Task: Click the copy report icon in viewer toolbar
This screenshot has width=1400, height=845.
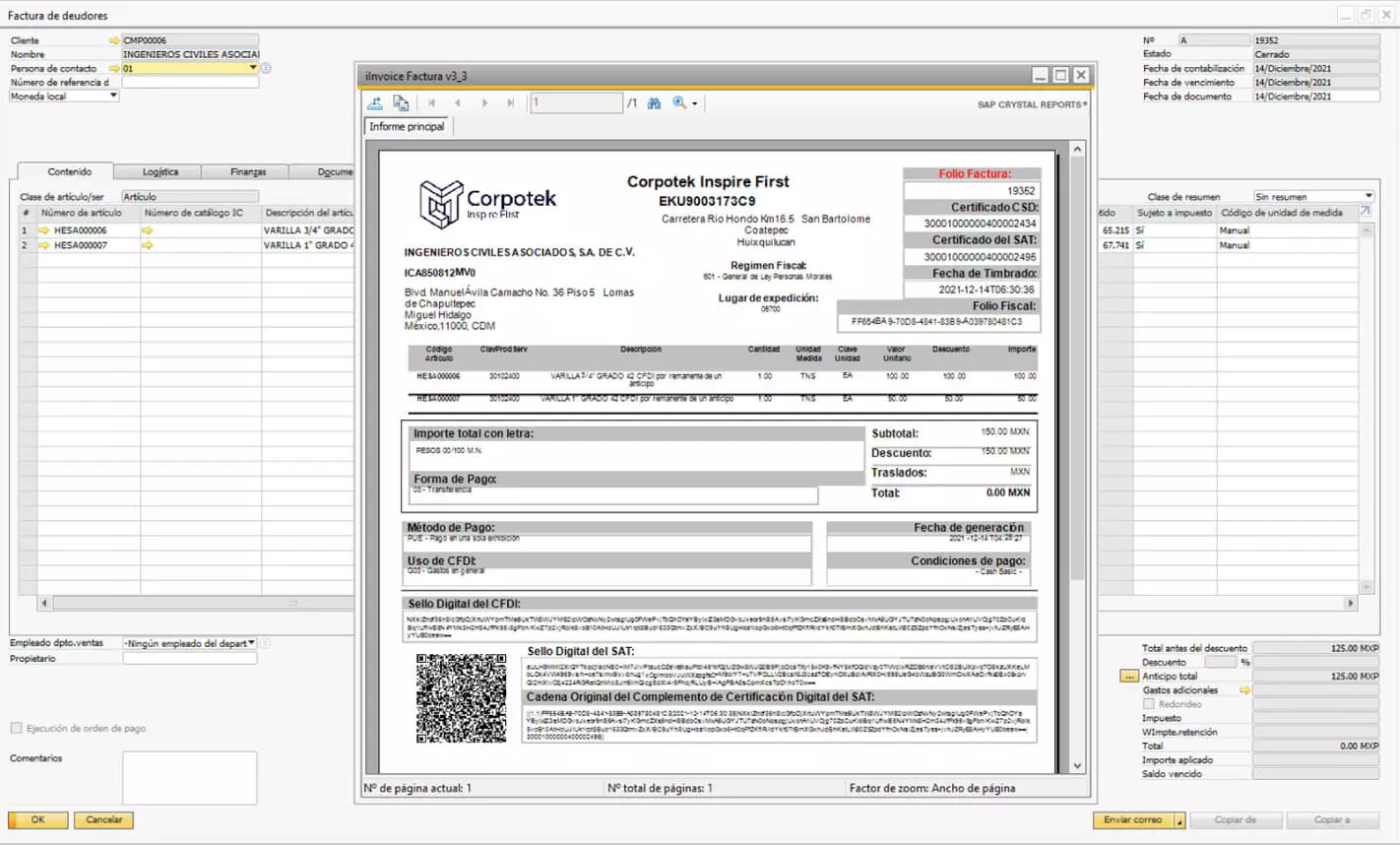Action: (401, 103)
